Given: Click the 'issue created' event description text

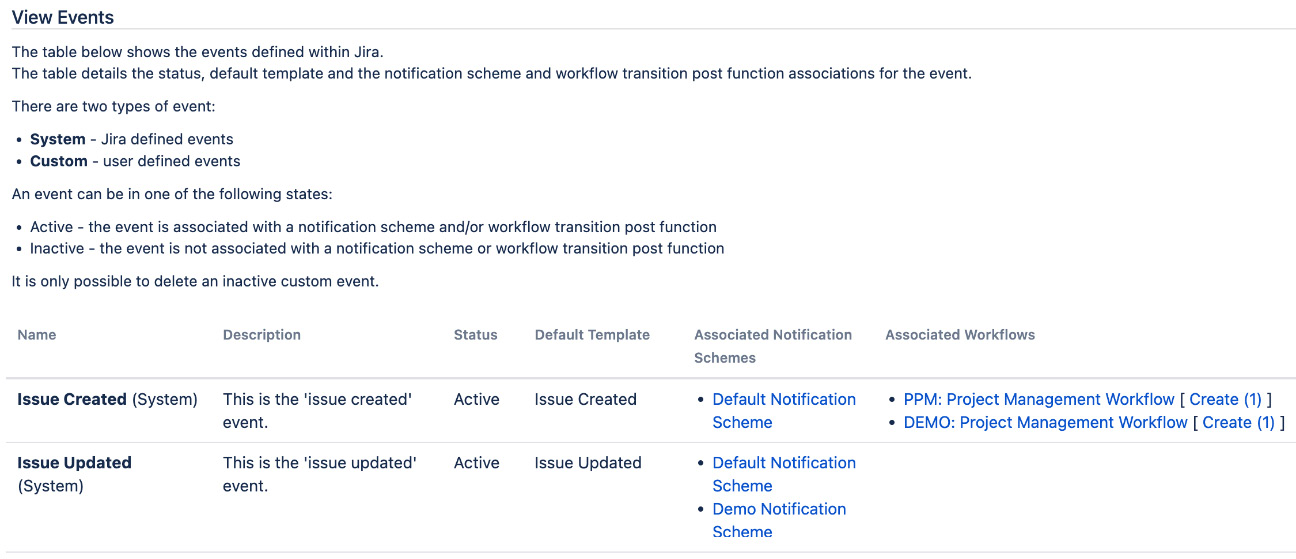Looking at the screenshot, I should click(317, 410).
